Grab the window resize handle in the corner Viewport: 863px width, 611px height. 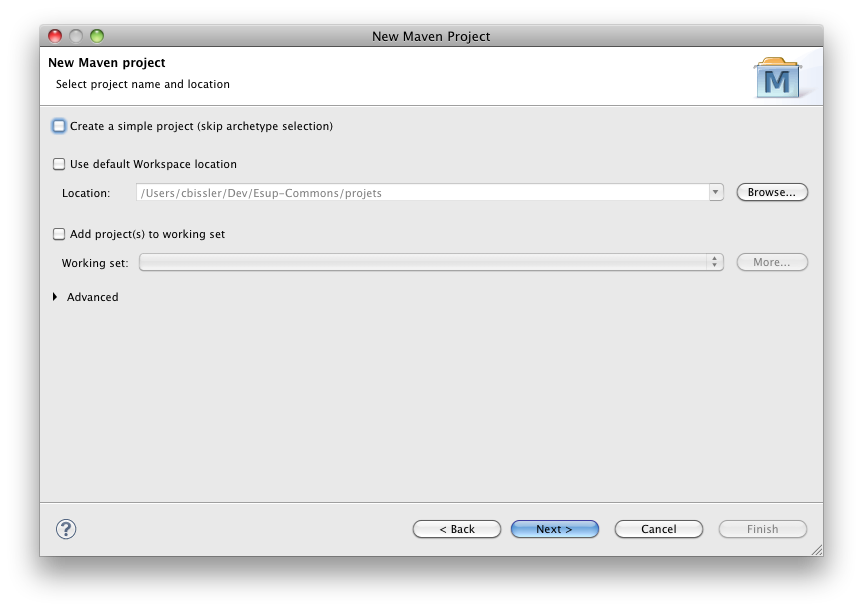tap(815, 549)
